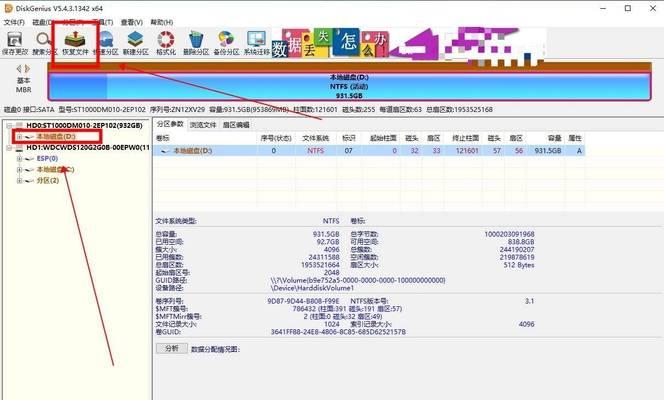The height and width of the screenshot is (400, 664).
Task: Switch to the 浏览文件 tab
Action: [x=203, y=125]
